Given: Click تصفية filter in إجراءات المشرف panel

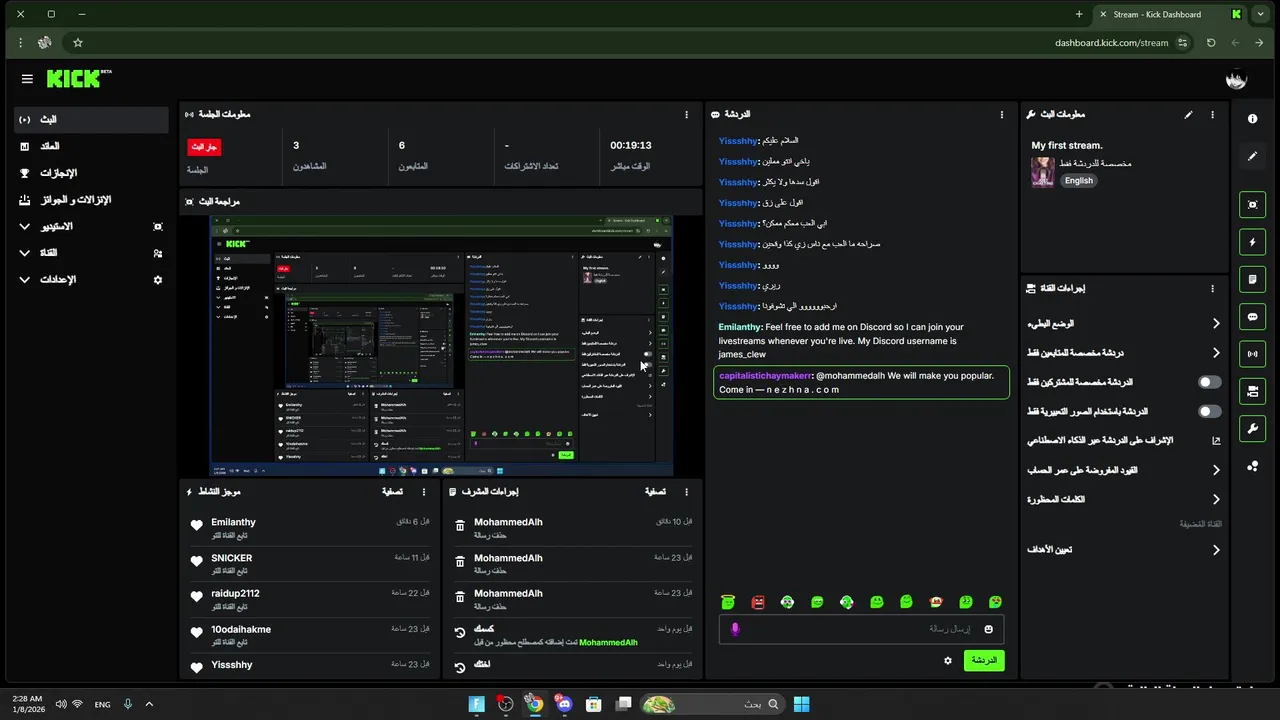Looking at the screenshot, I should (x=655, y=492).
